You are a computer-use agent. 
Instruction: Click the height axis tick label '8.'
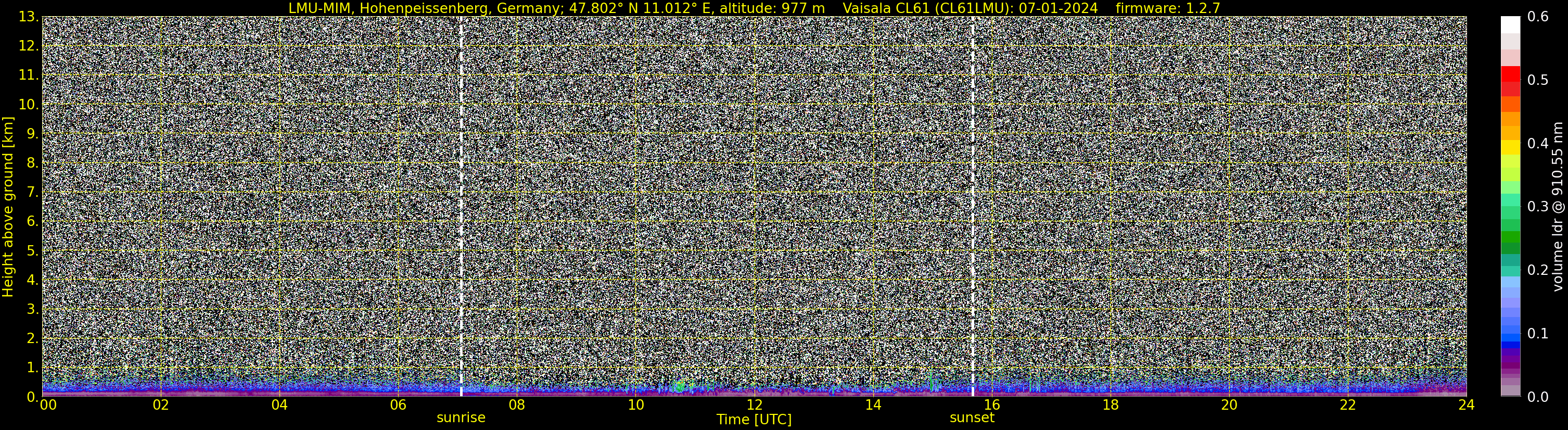click(x=33, y=162)
